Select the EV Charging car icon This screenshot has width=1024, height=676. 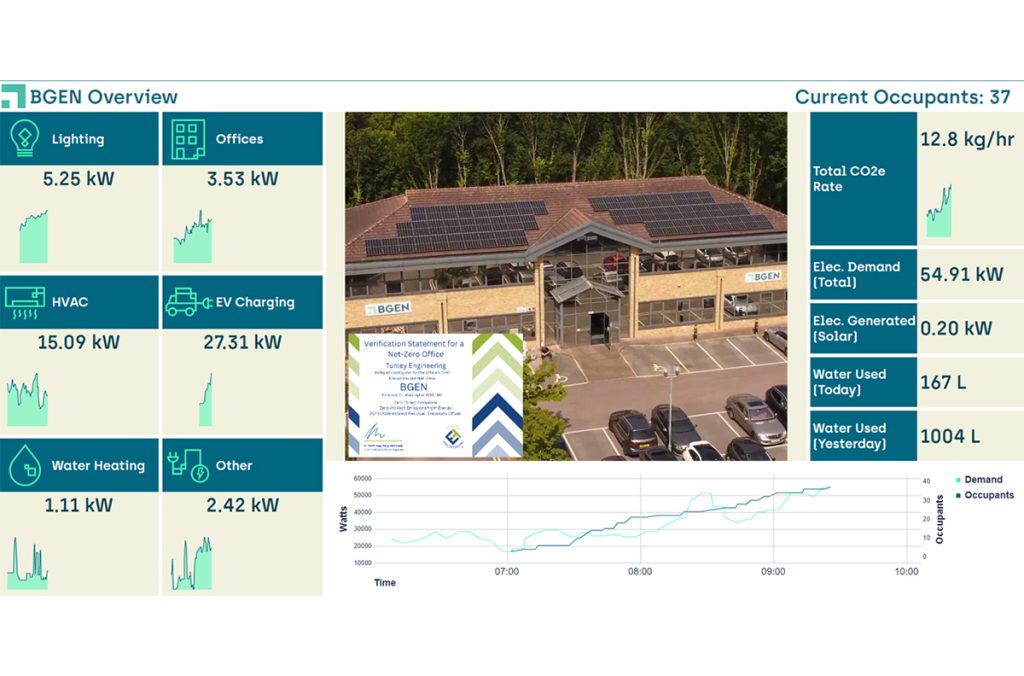pyautogui.click(x=189, y=302)
